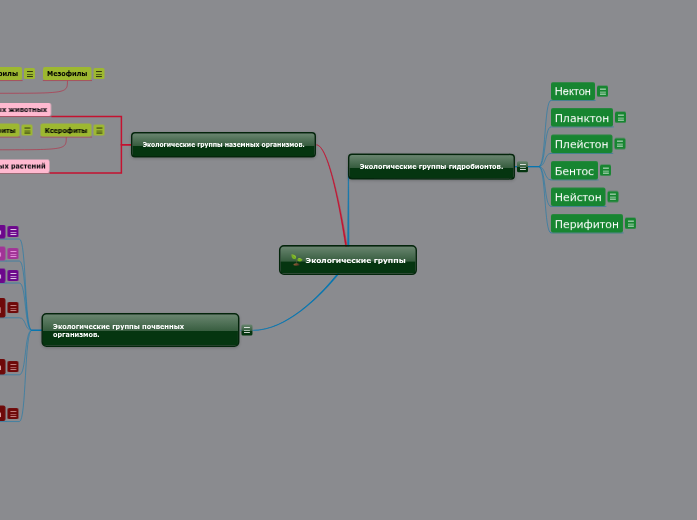Click the note icon beside Перифитон
Image resolution: width=697 pixels, height=520 pixels.
(631, 224)
